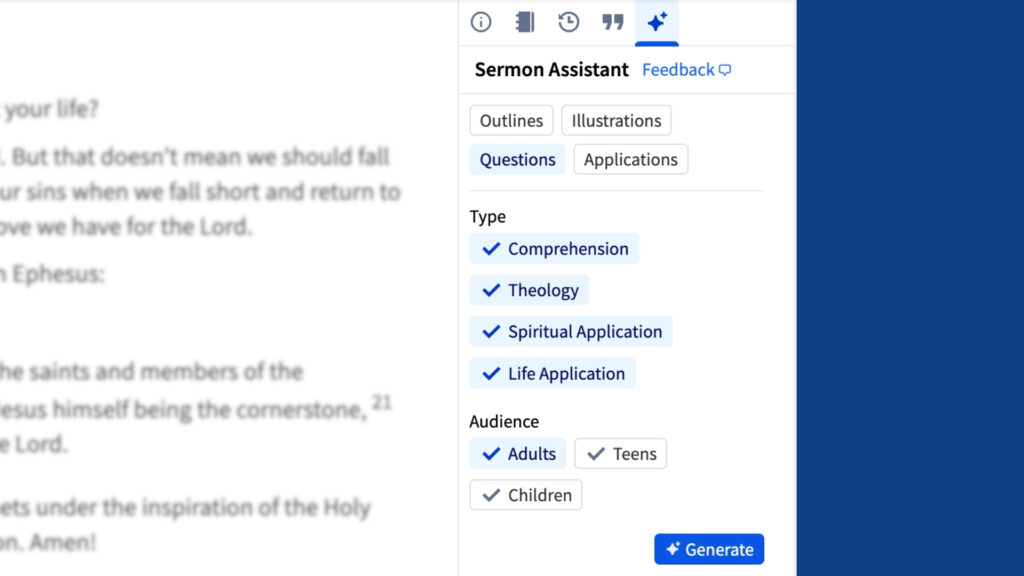Open the Info panel icon
This screenshot has width=1024, height=576.
[x=481, y=22]
